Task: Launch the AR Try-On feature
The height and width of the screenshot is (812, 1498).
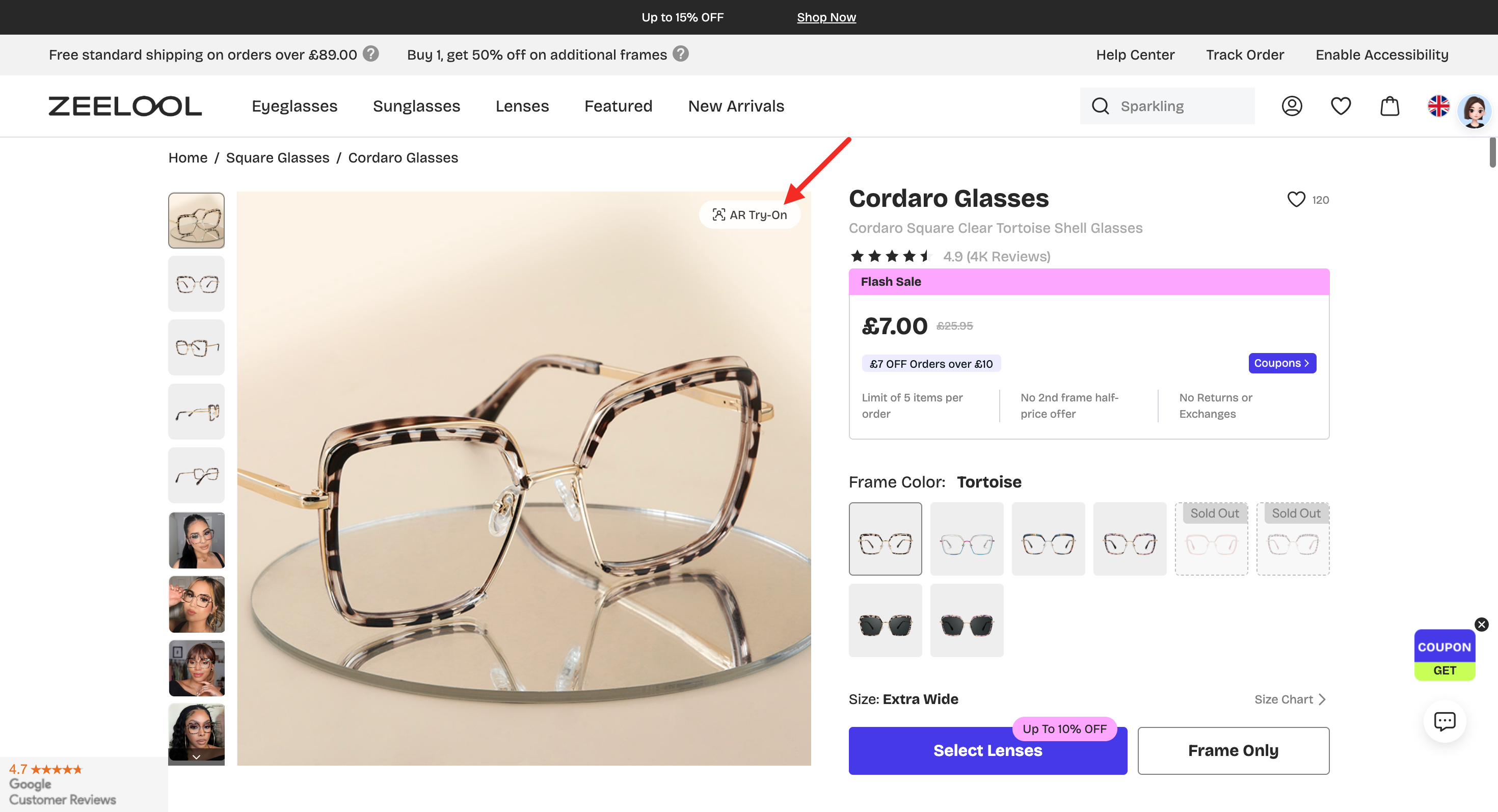Action: (x=750, y=214)
